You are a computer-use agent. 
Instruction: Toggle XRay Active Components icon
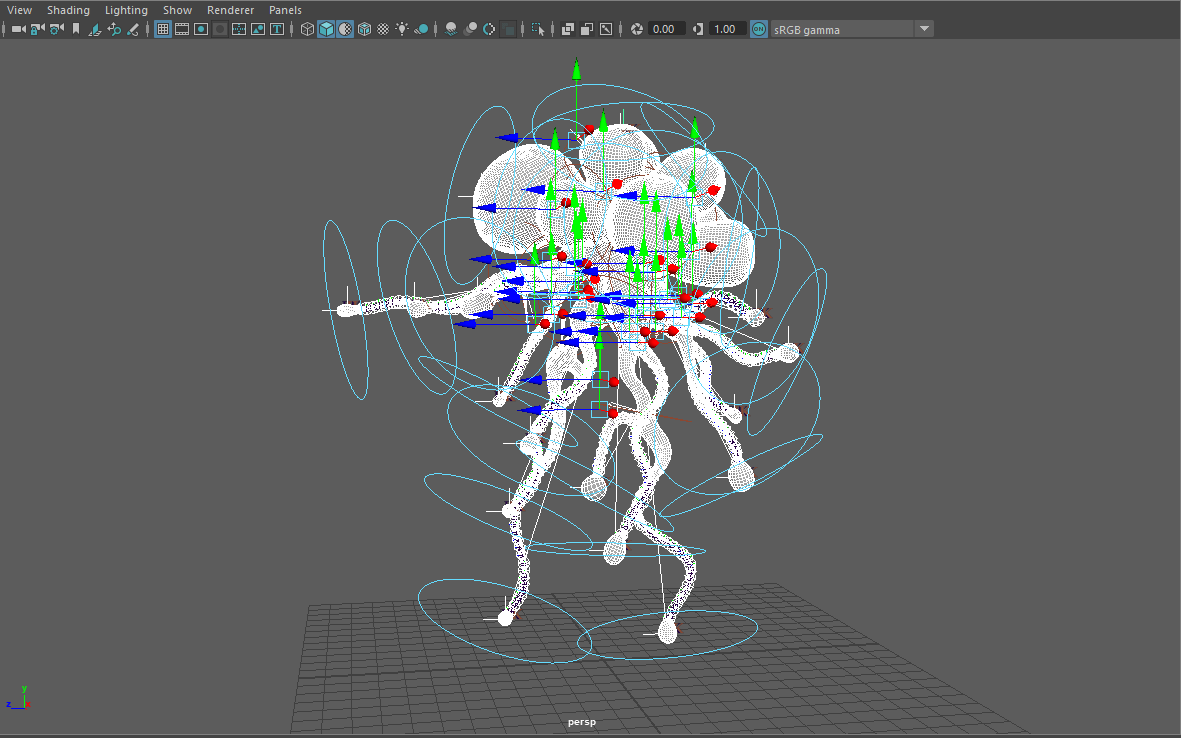tap(587, 29)
